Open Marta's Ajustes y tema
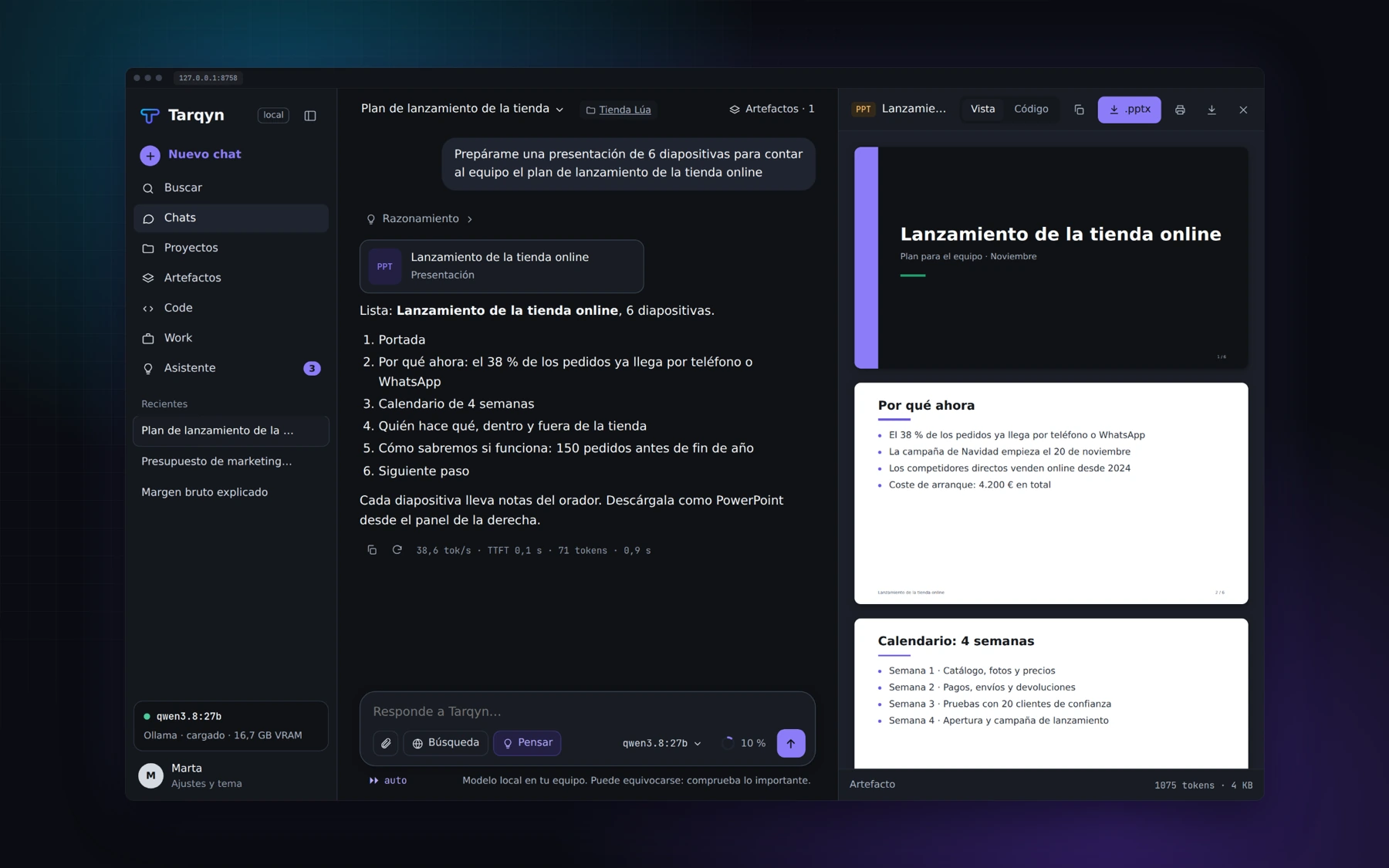 click(x=231, y=775)
